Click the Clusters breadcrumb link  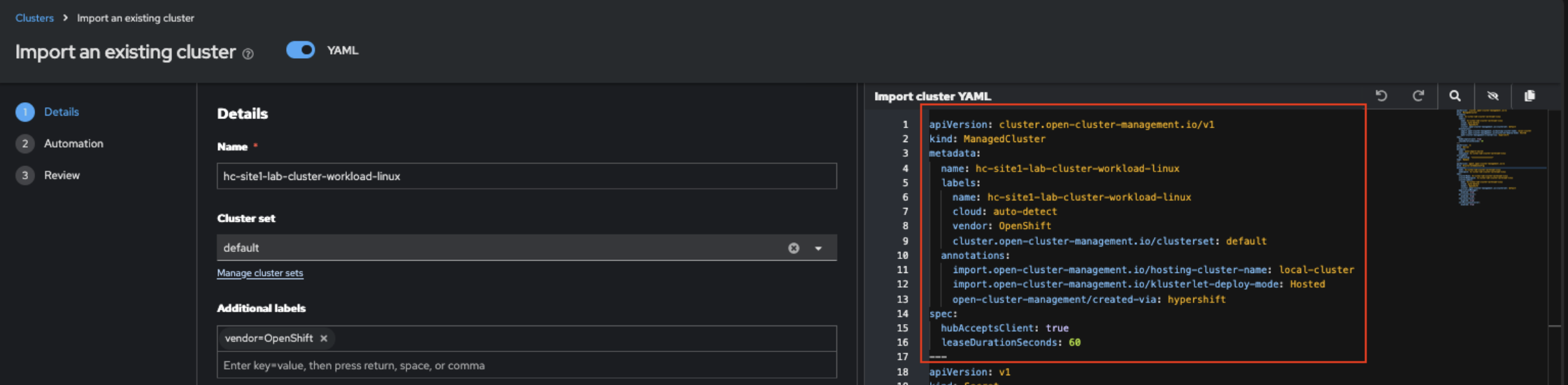[x=34, y=18]
